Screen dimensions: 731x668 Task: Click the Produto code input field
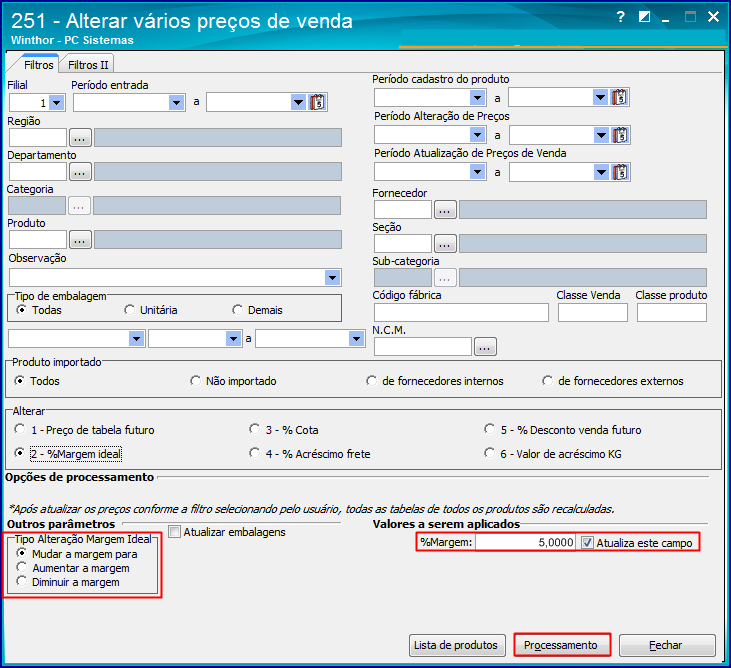click(38, 240)
